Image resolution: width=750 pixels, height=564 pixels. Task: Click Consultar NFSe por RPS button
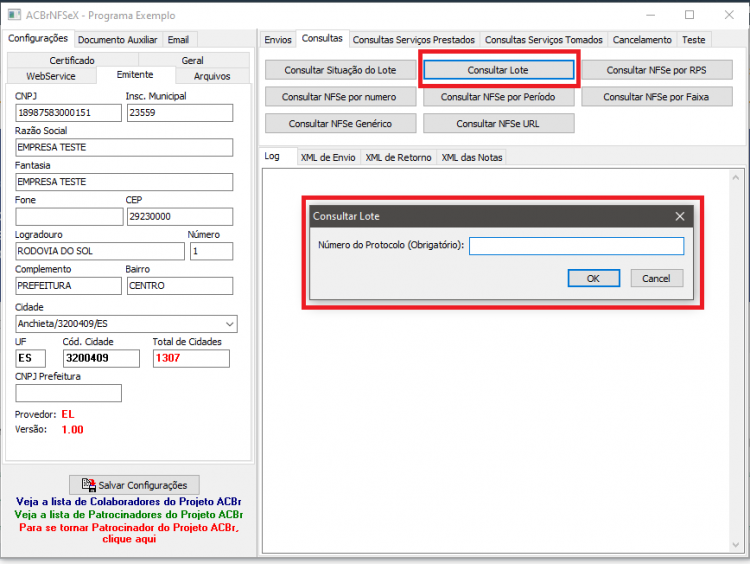click(656, 70)
